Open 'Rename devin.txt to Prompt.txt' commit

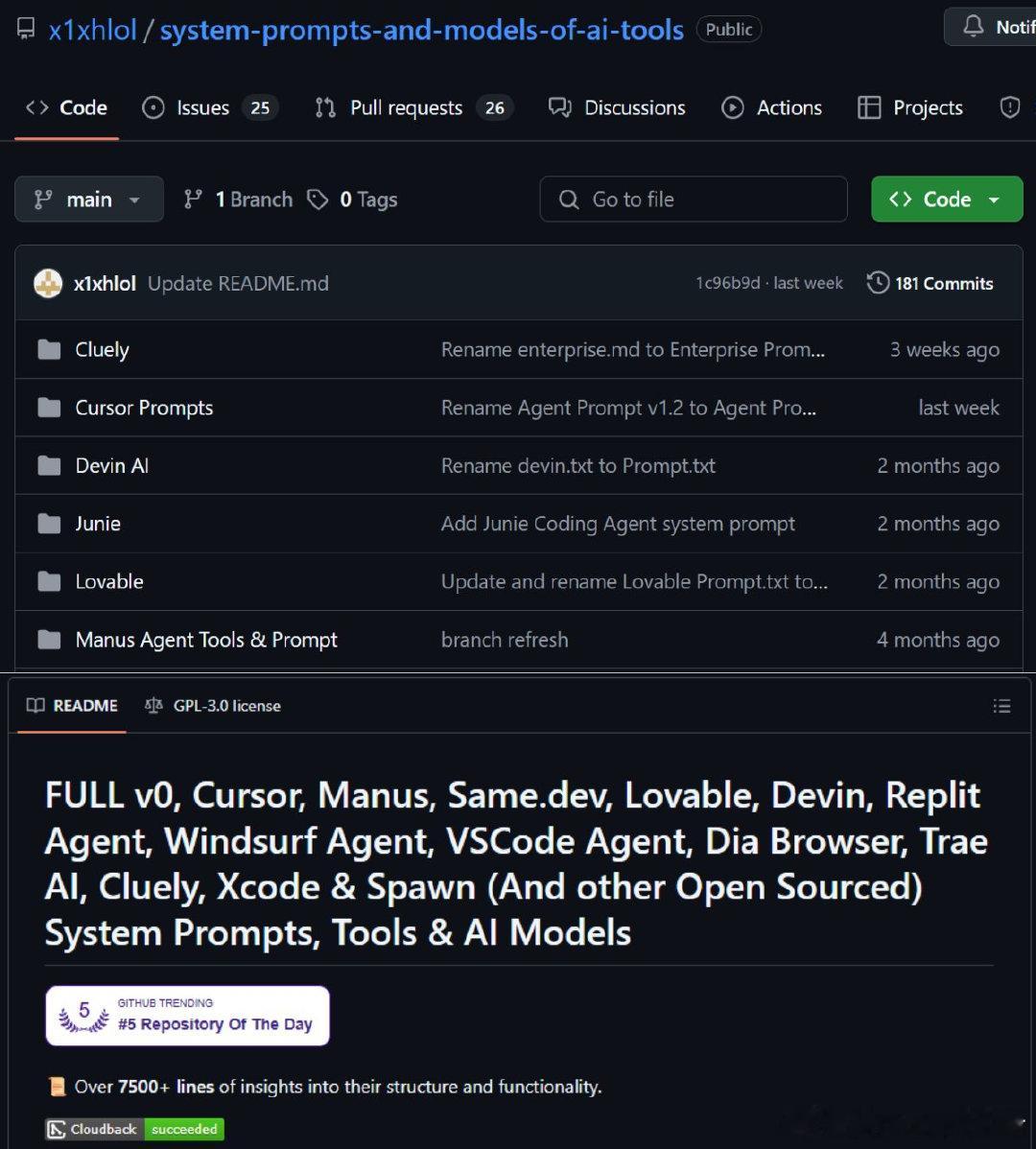click(x=578, y=465)
